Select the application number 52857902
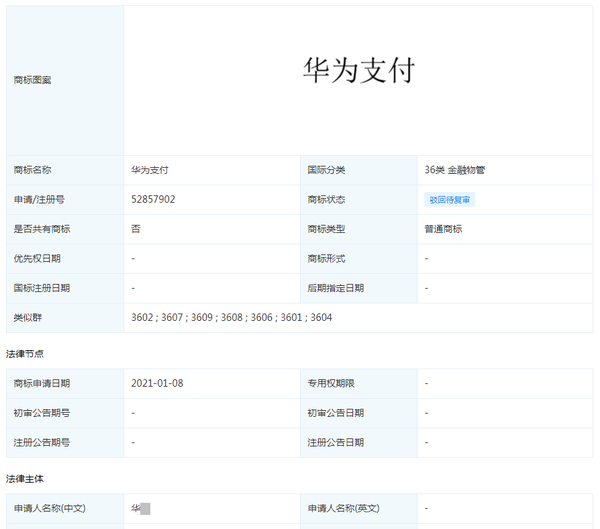 [153, 199]
